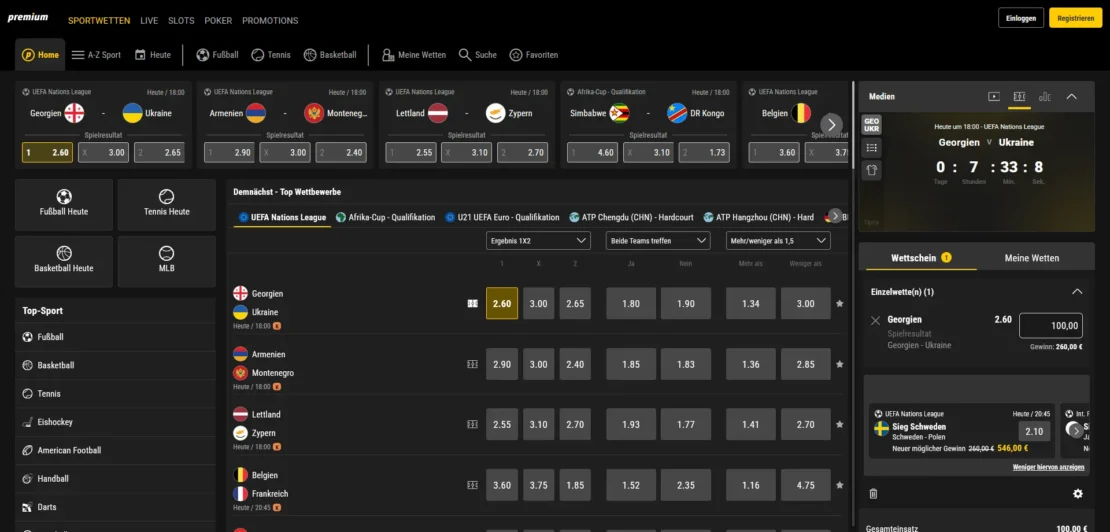Screen dimensions: 1110x532
Task: Click the Registrieren button
Action: tap(1075, 18)
